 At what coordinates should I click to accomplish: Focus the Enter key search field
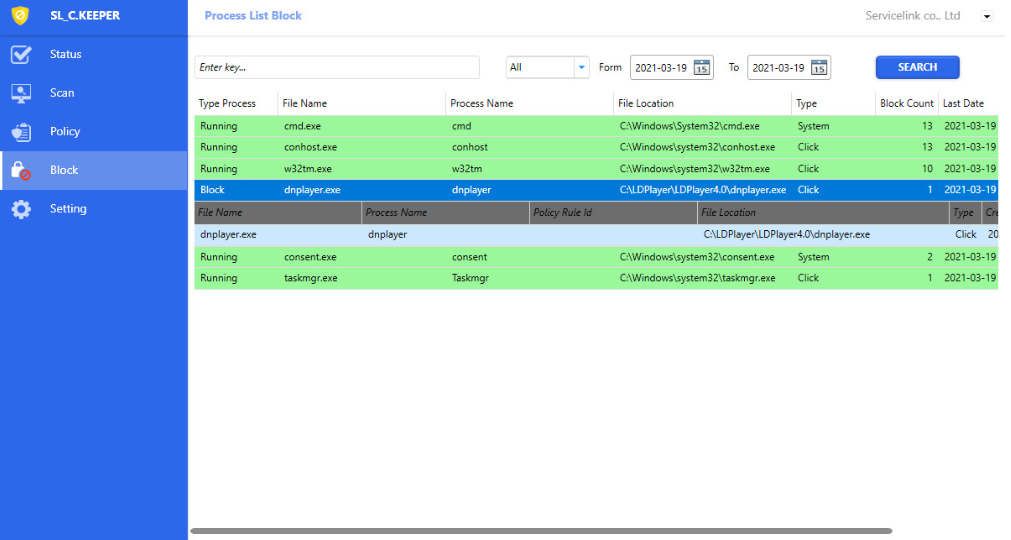point(337,68)
